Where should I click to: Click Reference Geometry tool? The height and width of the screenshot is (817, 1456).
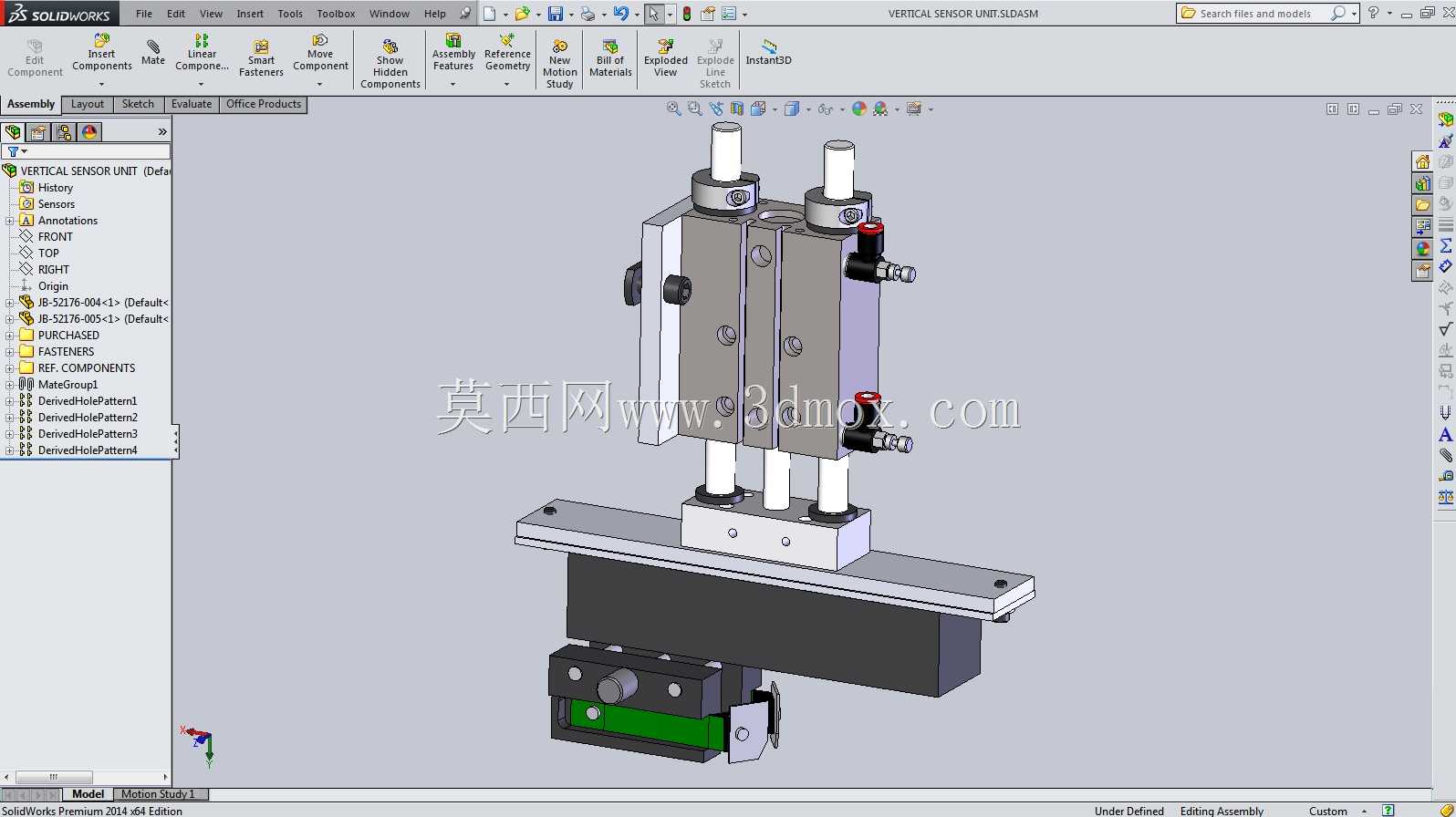[x=507, y=53]
